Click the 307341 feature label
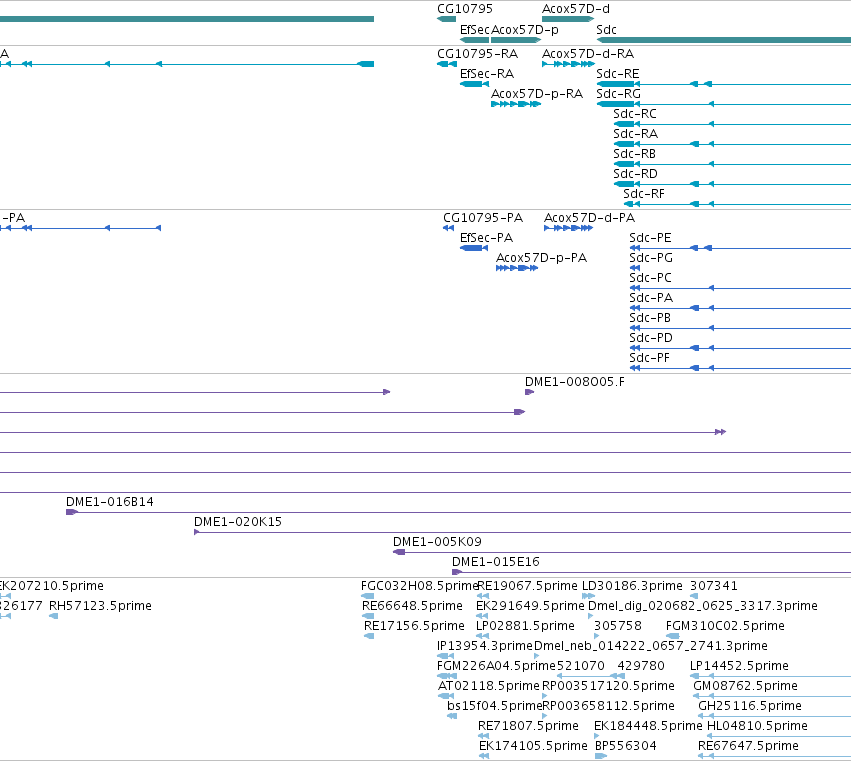This screenshot has height=761, width=851. click(714, 586)
